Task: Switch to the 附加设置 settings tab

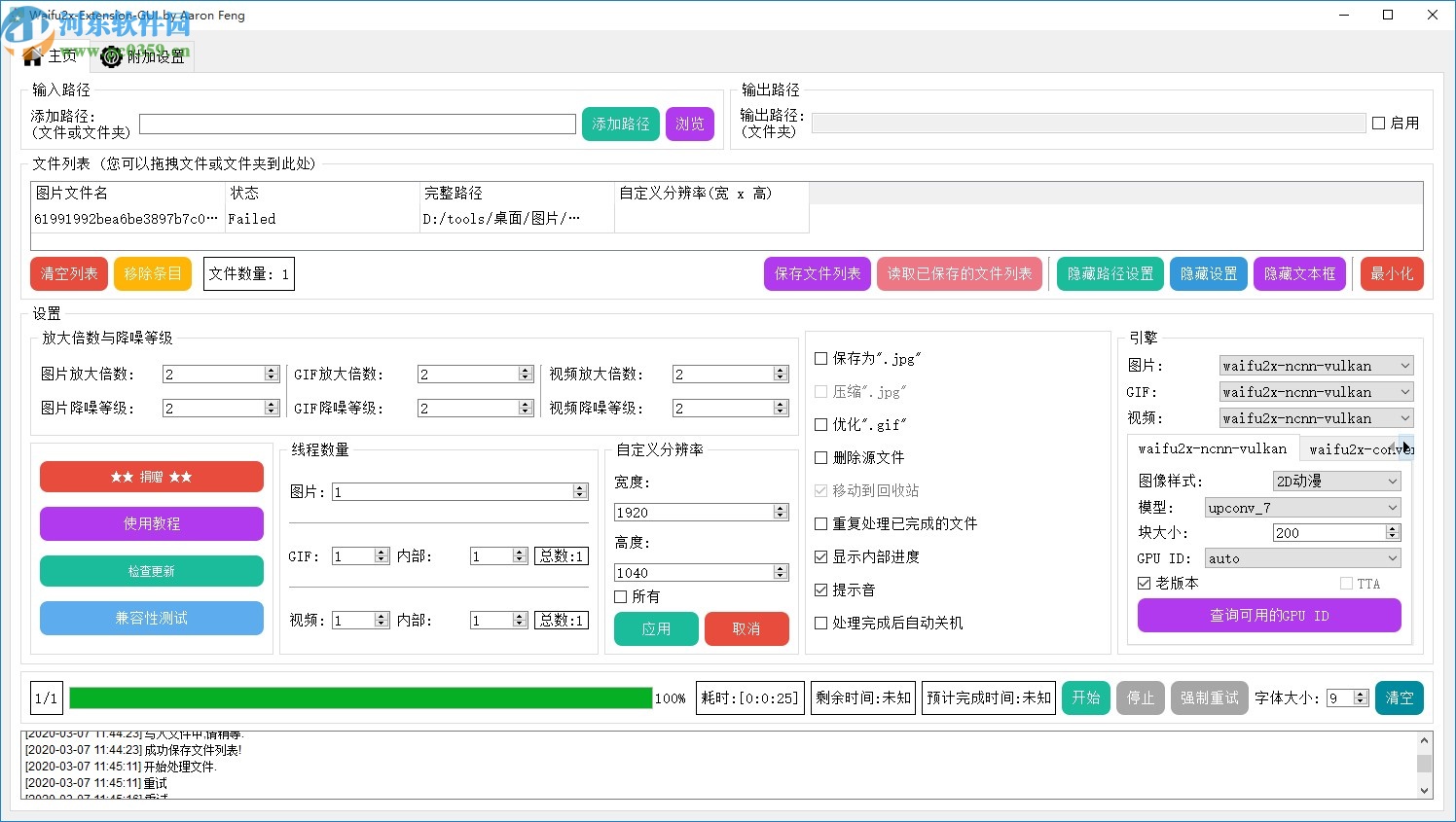Action: [x=143, y=56]
